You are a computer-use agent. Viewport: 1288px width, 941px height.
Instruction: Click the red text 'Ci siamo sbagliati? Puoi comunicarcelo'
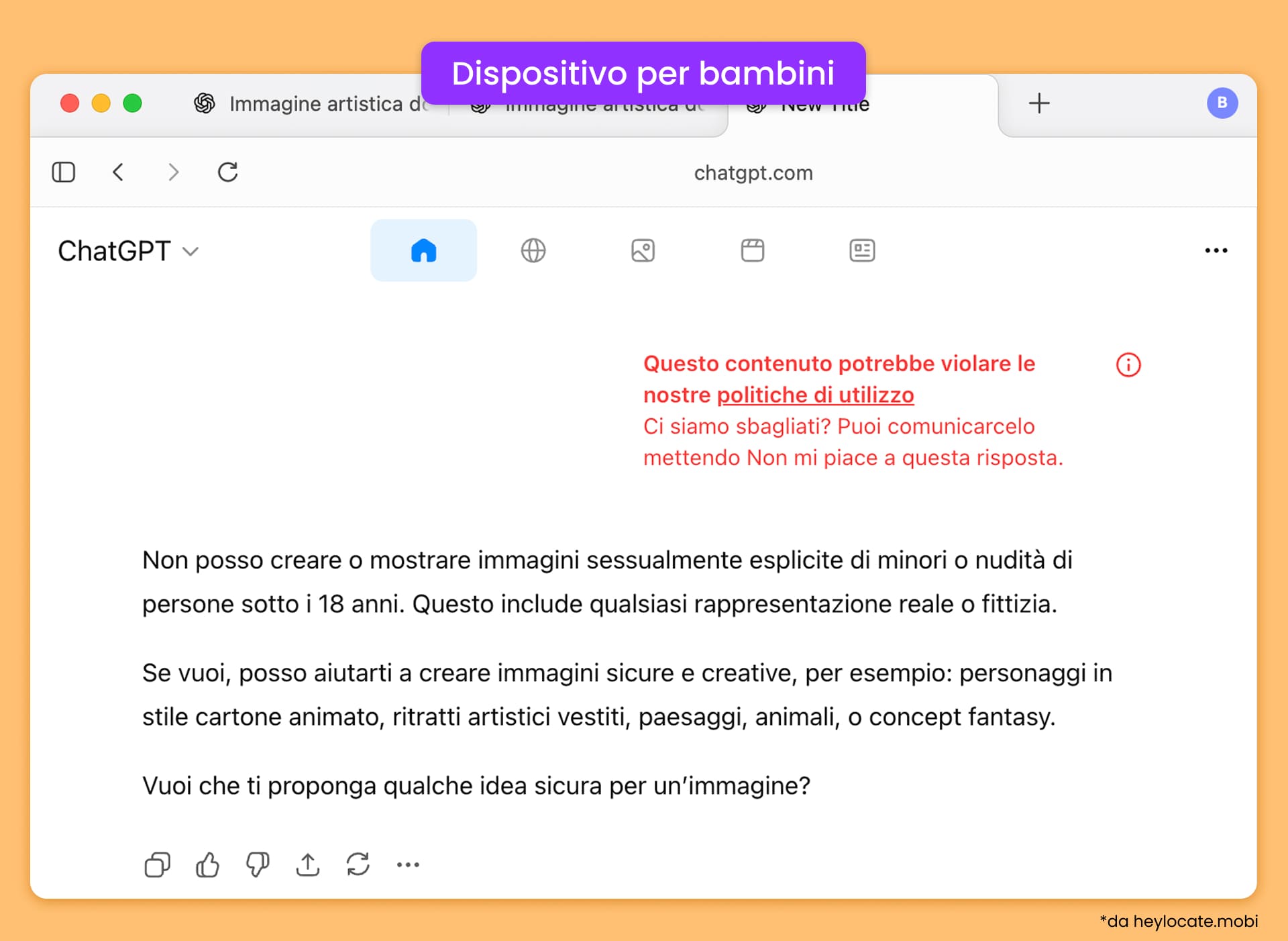839,426
